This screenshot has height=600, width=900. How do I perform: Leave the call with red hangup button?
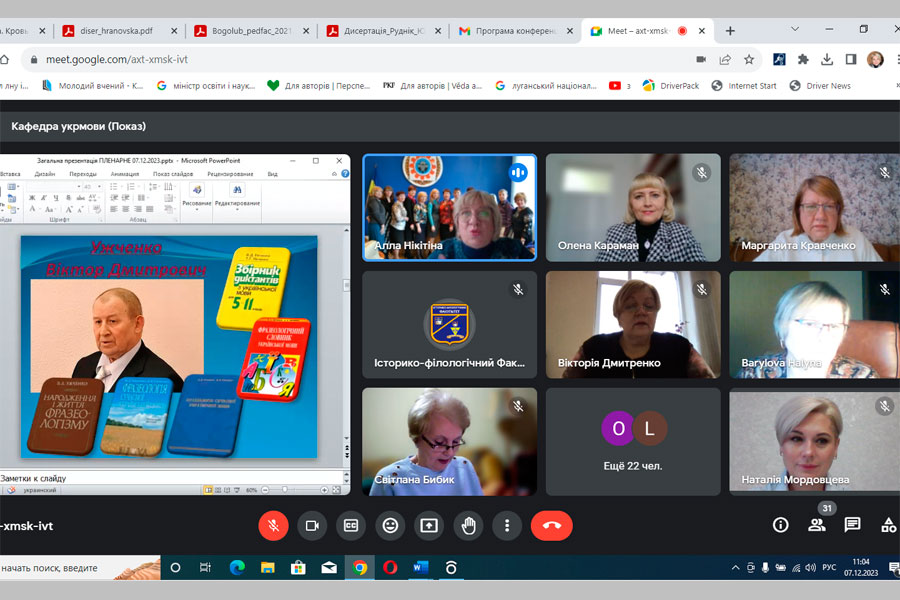(552, 525)
